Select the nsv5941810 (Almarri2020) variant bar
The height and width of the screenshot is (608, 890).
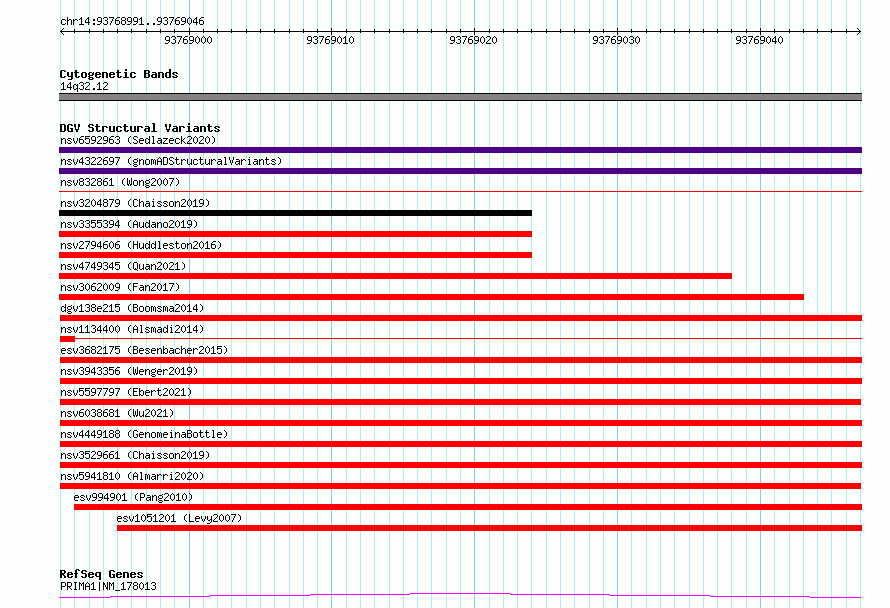click(x=460, y=486)
